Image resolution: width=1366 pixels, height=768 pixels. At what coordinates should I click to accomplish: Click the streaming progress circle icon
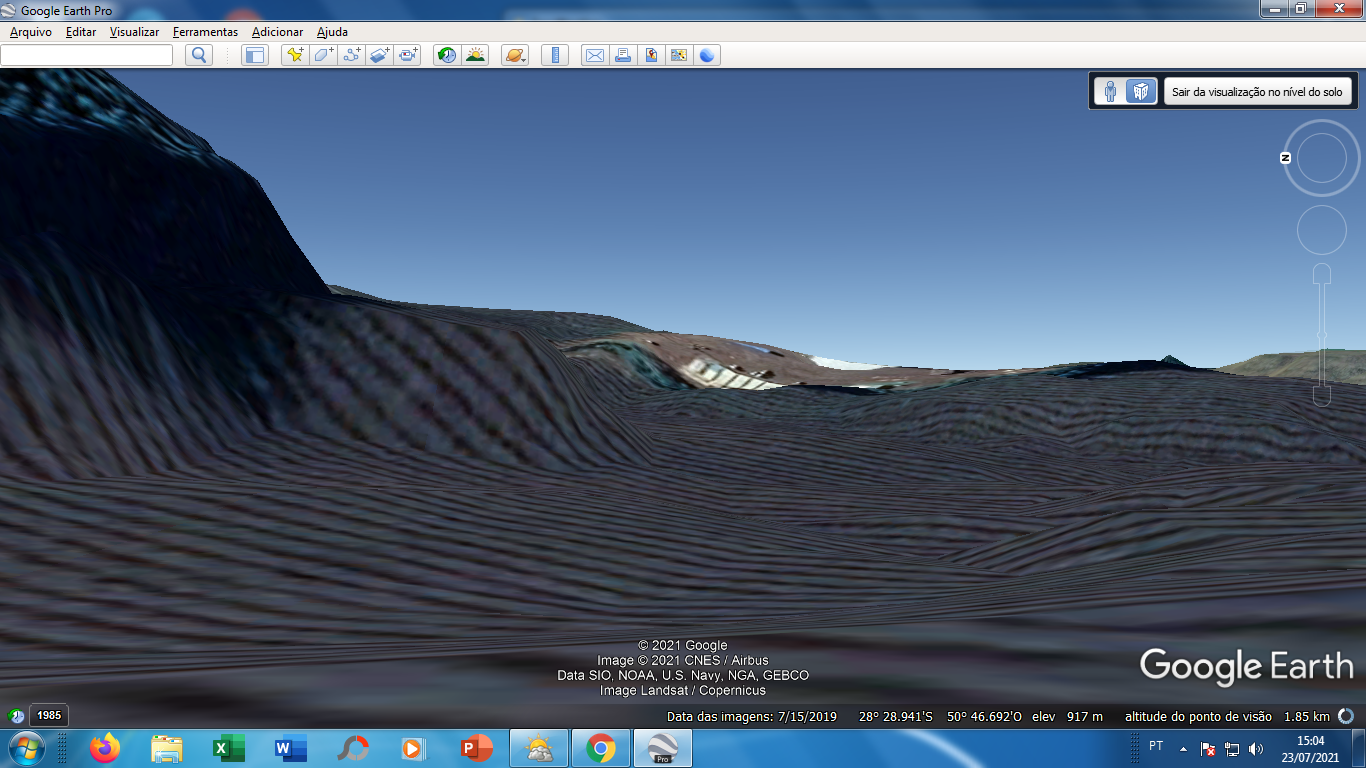1347,716
